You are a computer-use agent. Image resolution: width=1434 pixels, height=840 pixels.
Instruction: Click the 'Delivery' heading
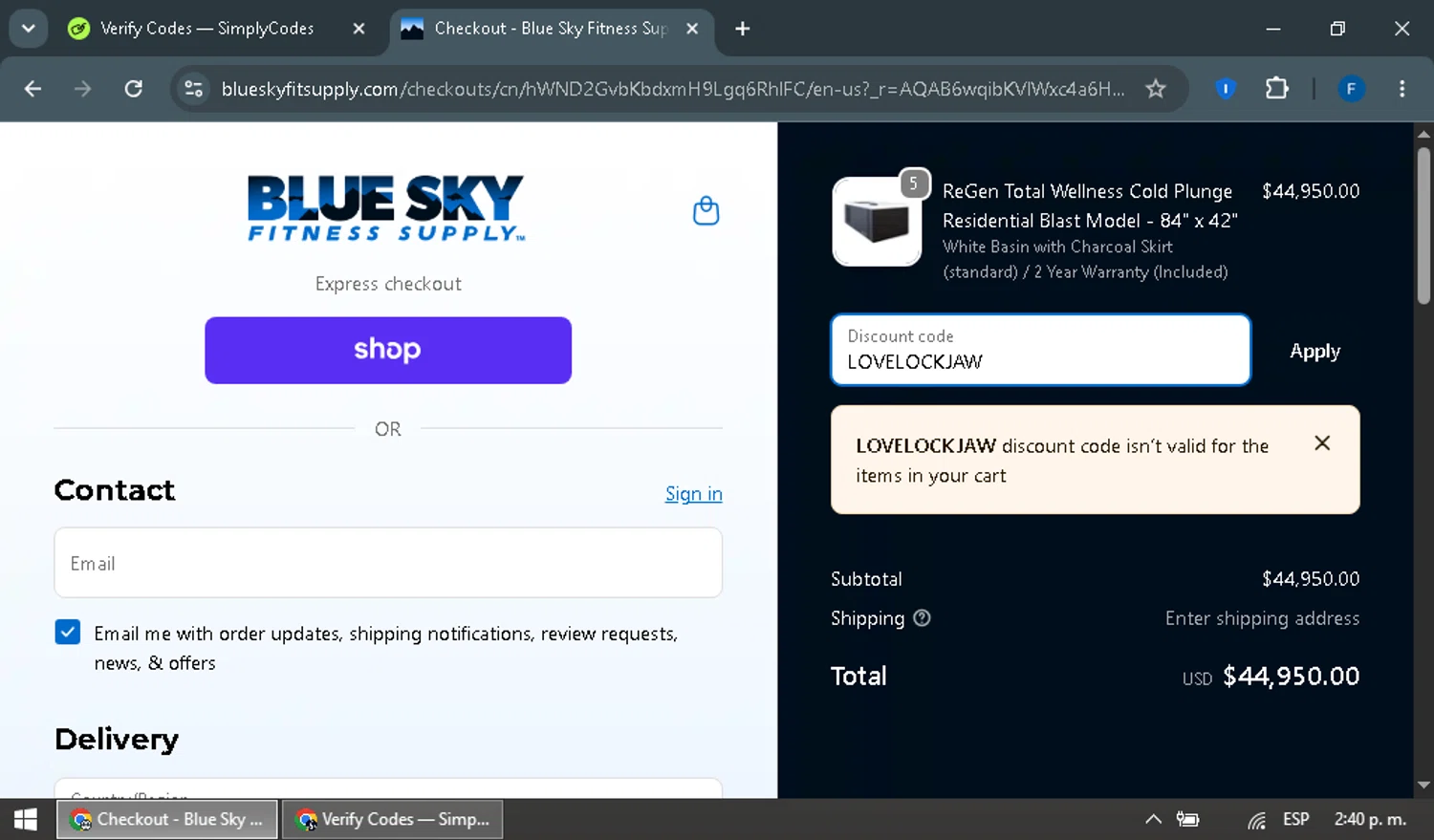tap(117, 740)
